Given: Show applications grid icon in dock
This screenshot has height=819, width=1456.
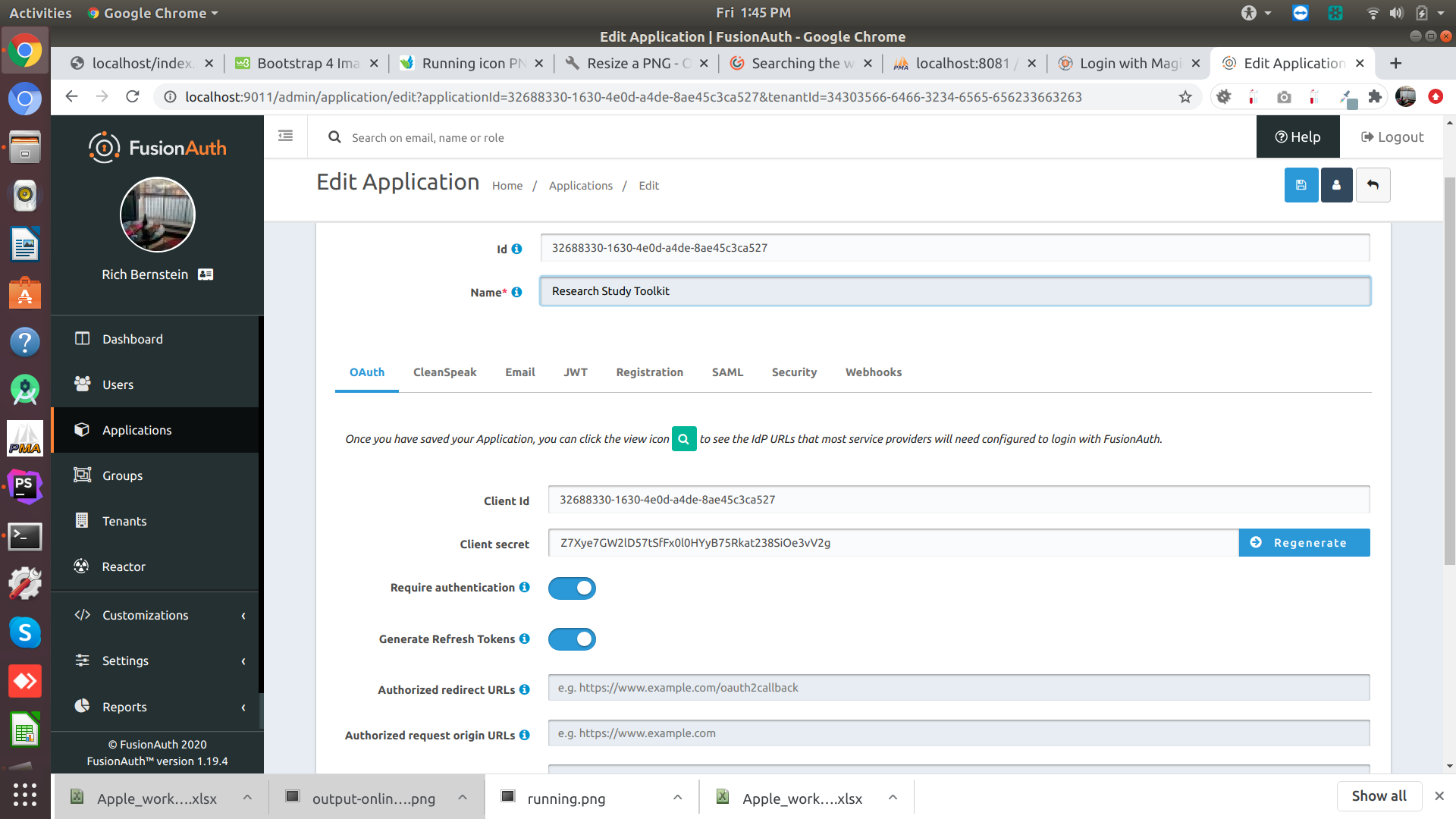Looking at the screenshot, I should [x=25, y=794].
